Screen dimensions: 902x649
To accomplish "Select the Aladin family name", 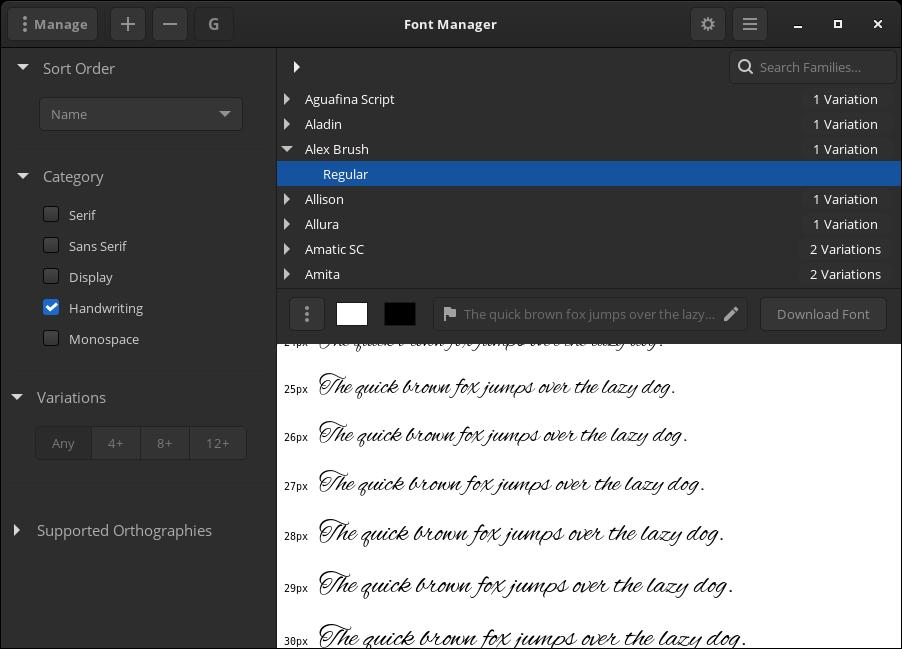I will click(323, 124).
